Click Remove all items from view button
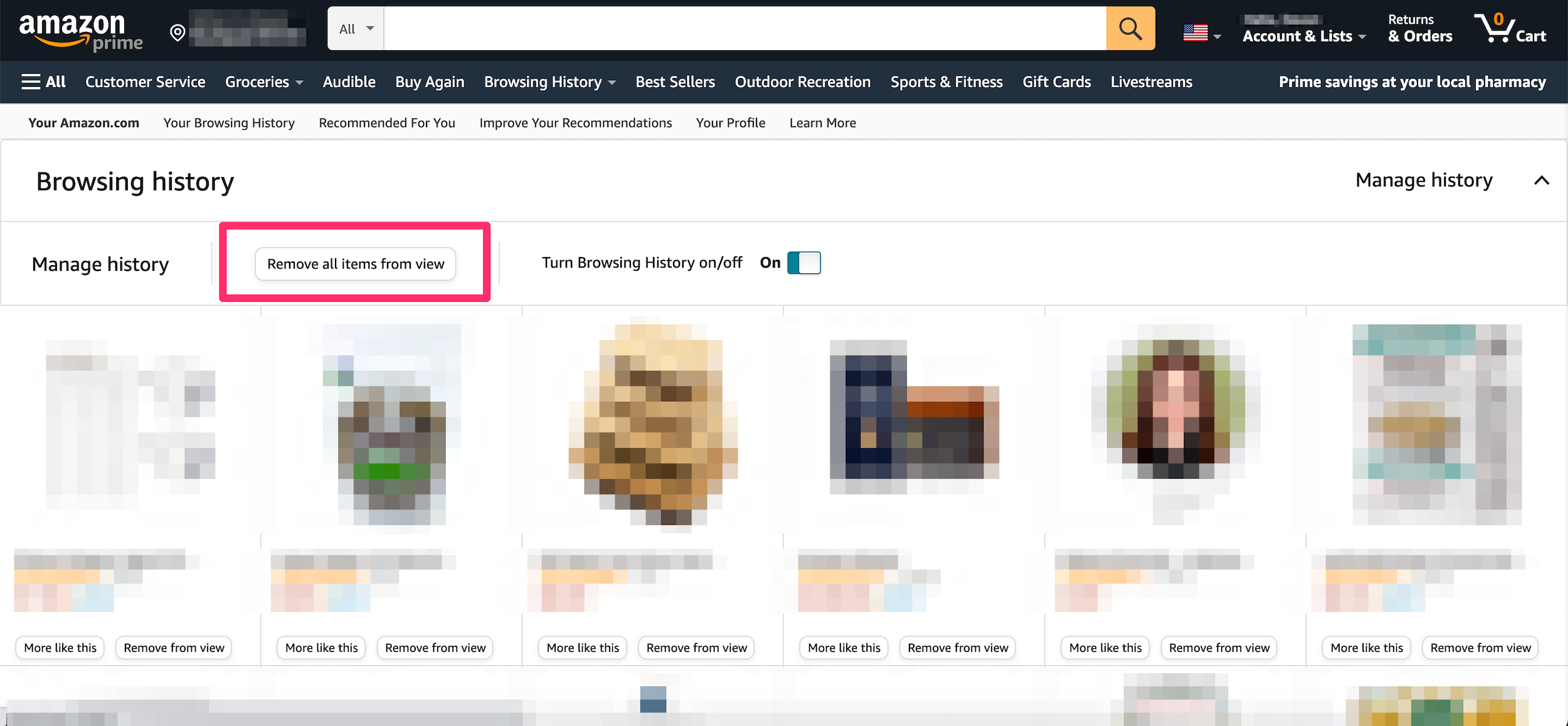The width and height of the screenshot is (1568, 726). (355, 263)
